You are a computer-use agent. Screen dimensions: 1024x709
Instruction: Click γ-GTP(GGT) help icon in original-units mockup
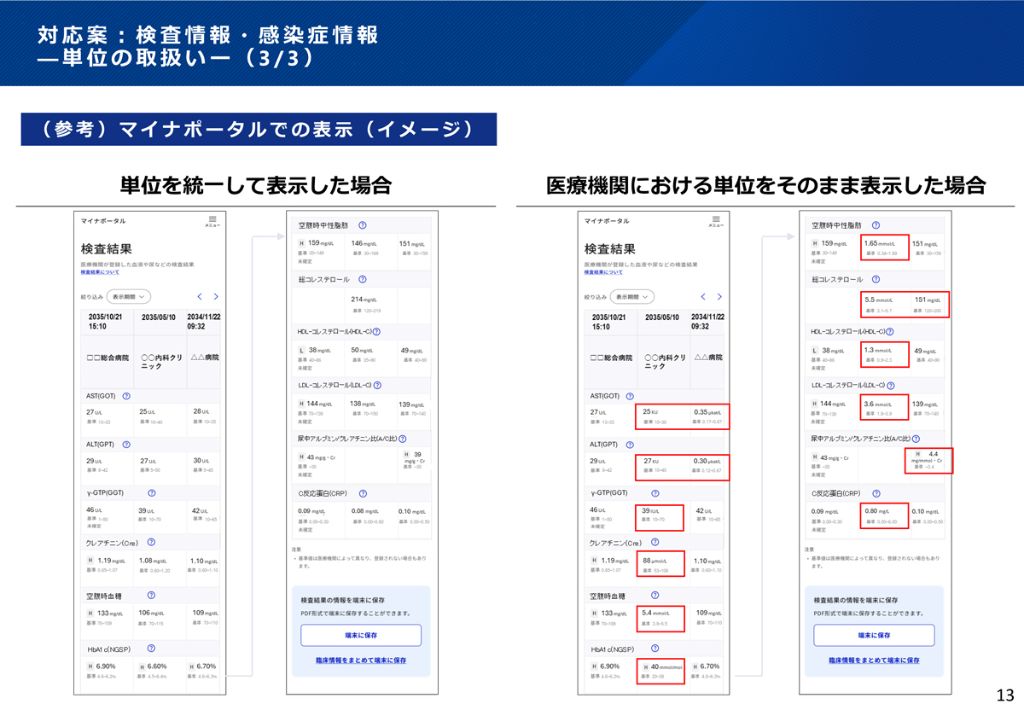655,494
